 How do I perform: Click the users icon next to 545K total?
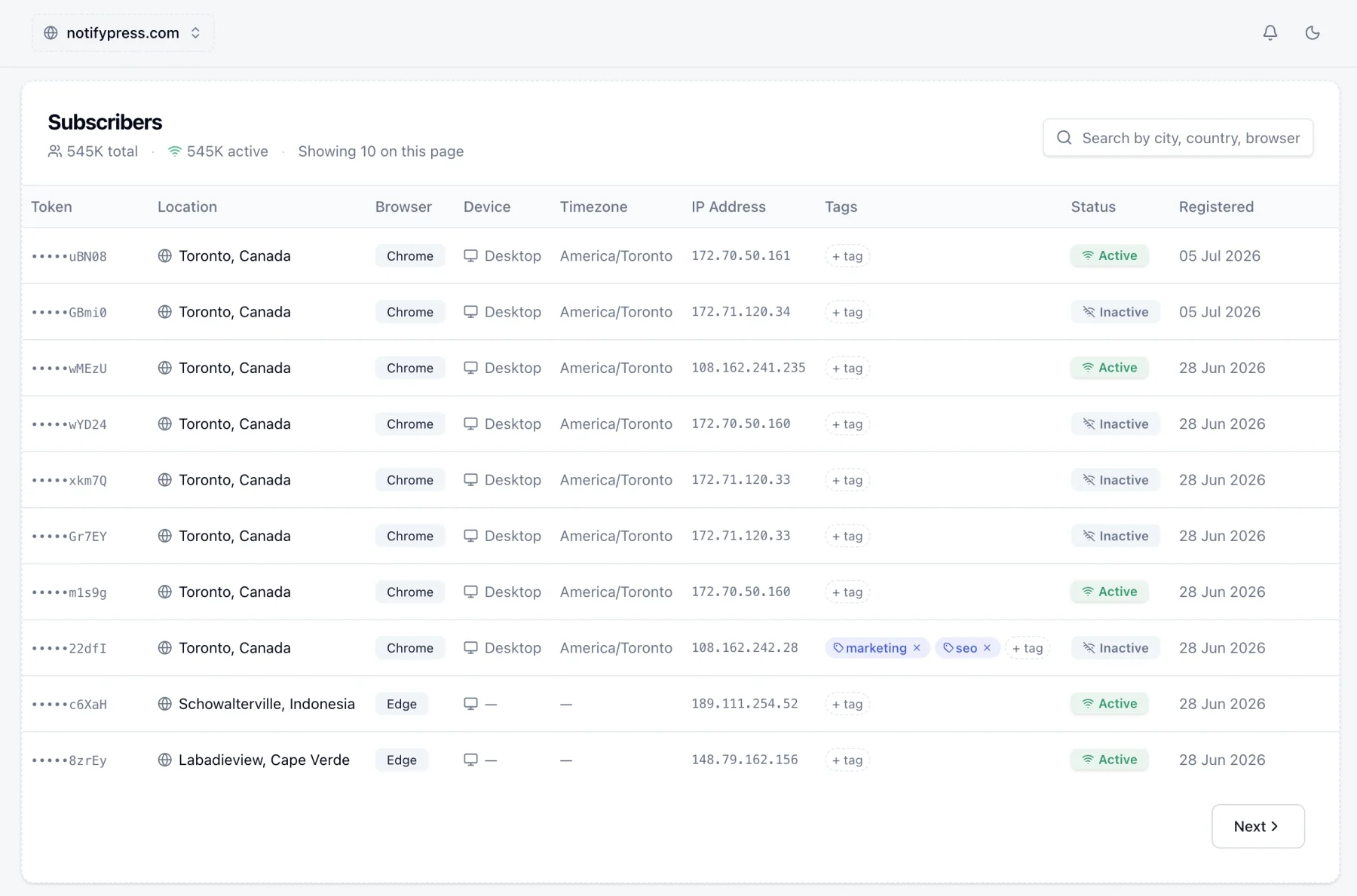(55, 151)
